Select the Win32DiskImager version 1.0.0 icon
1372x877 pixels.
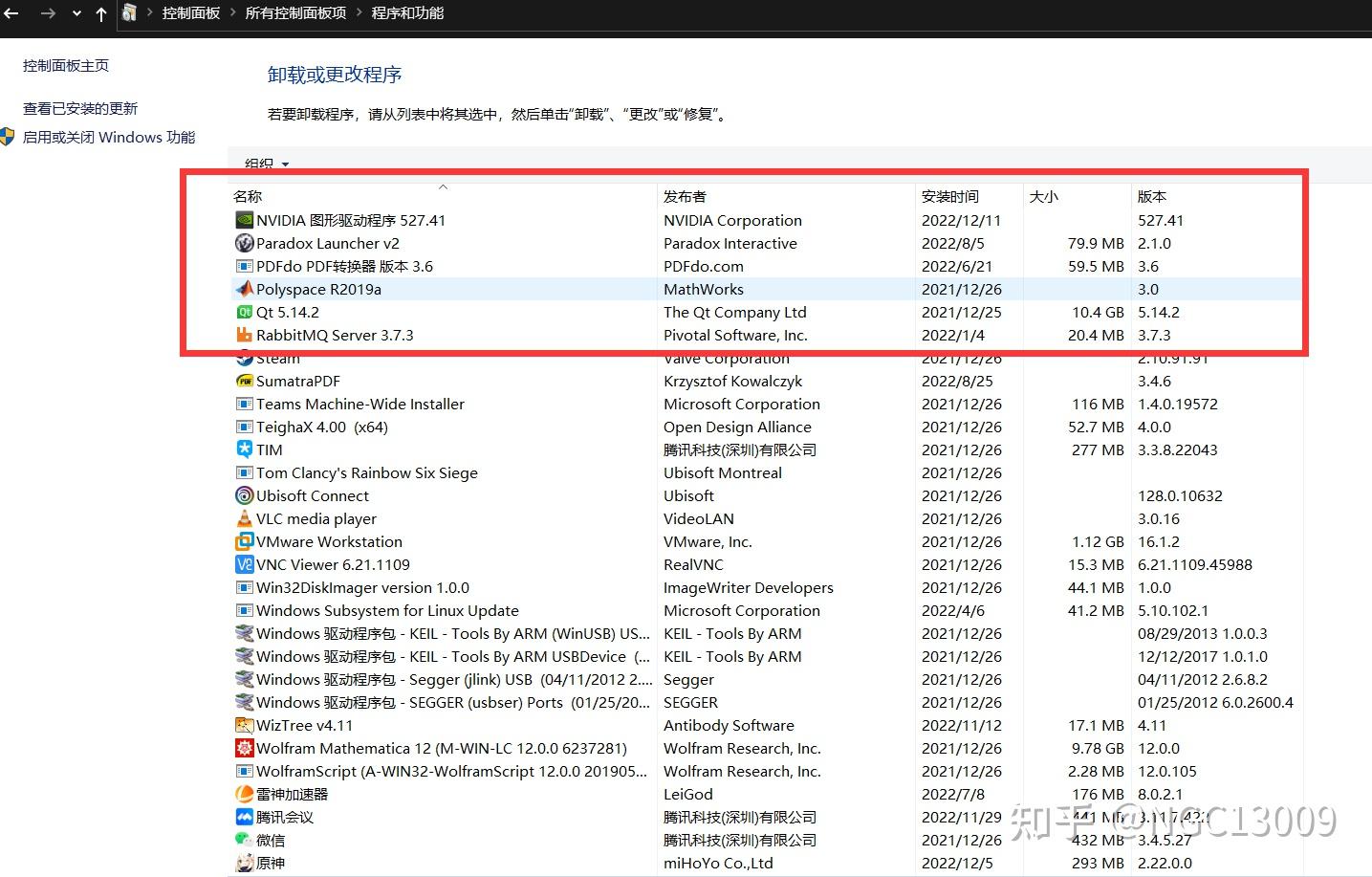[x=244, y=587]
